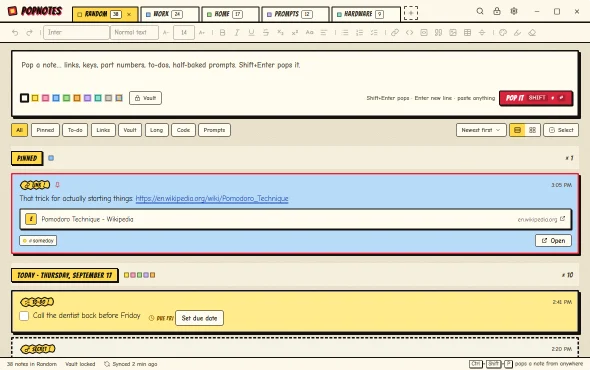This screenshot has height=370, width=590.
Task: Filter notes by Prompts chip
Action: (x=214, y=130)
